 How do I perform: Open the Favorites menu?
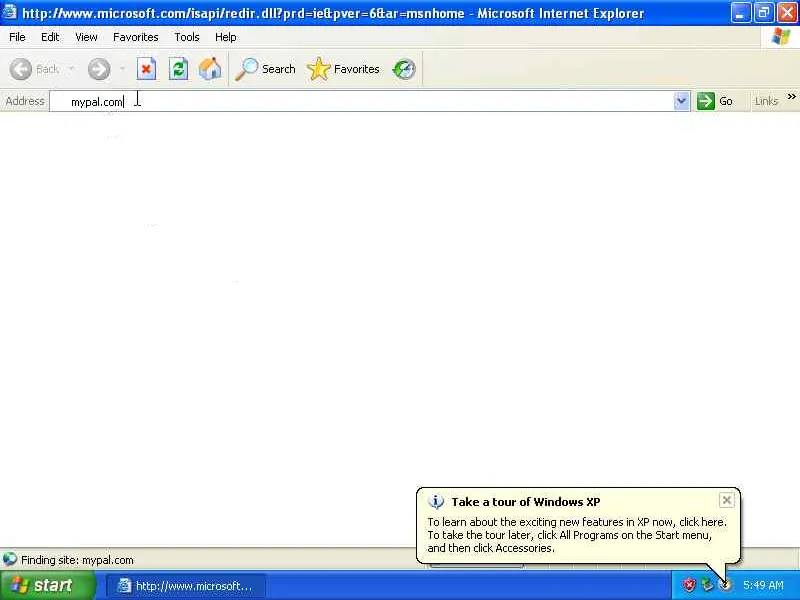136,37
